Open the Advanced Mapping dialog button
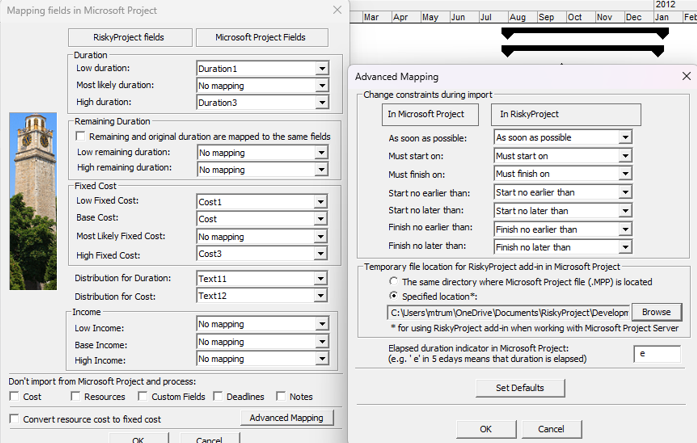 287,418
